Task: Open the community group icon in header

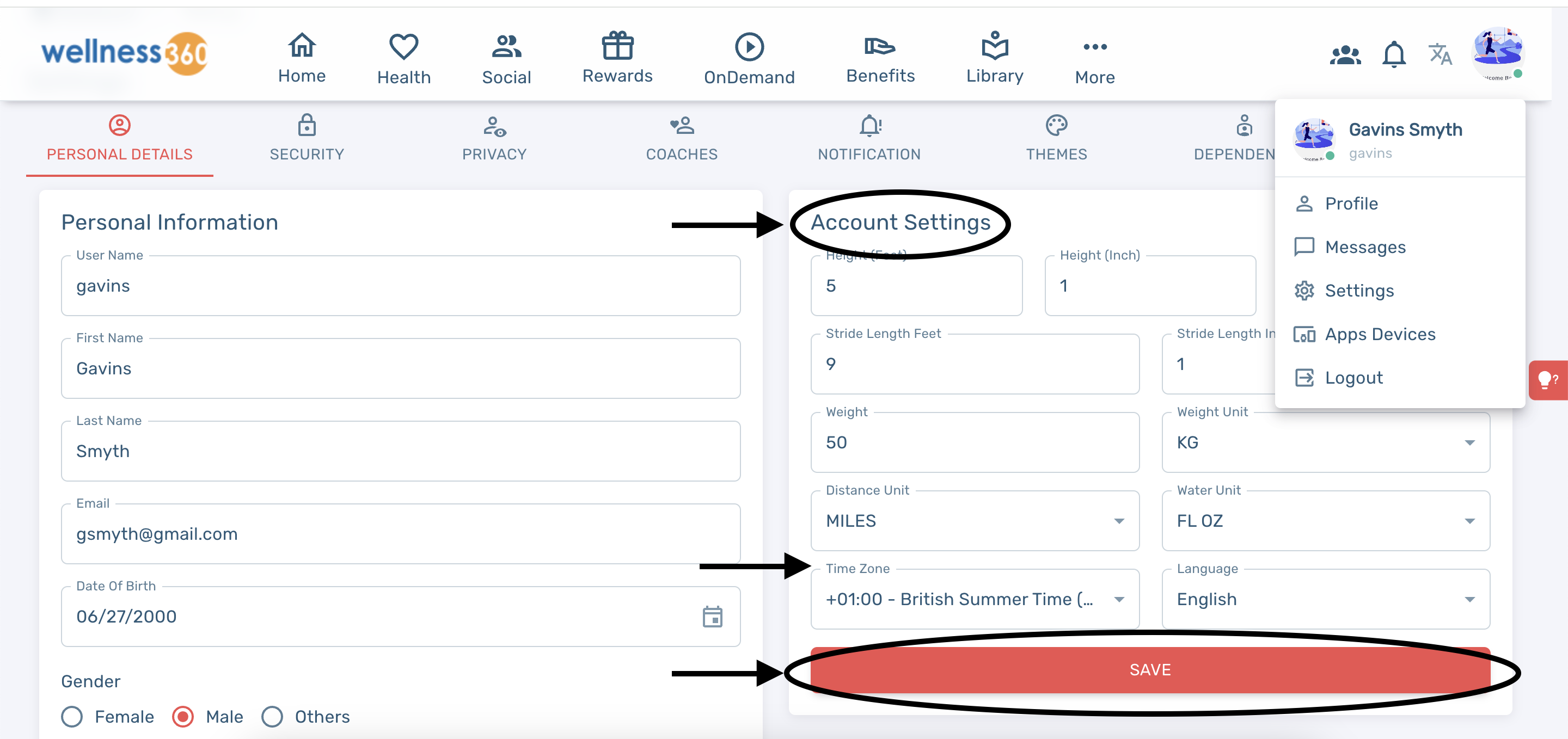Action: (x=1345, y=56)
